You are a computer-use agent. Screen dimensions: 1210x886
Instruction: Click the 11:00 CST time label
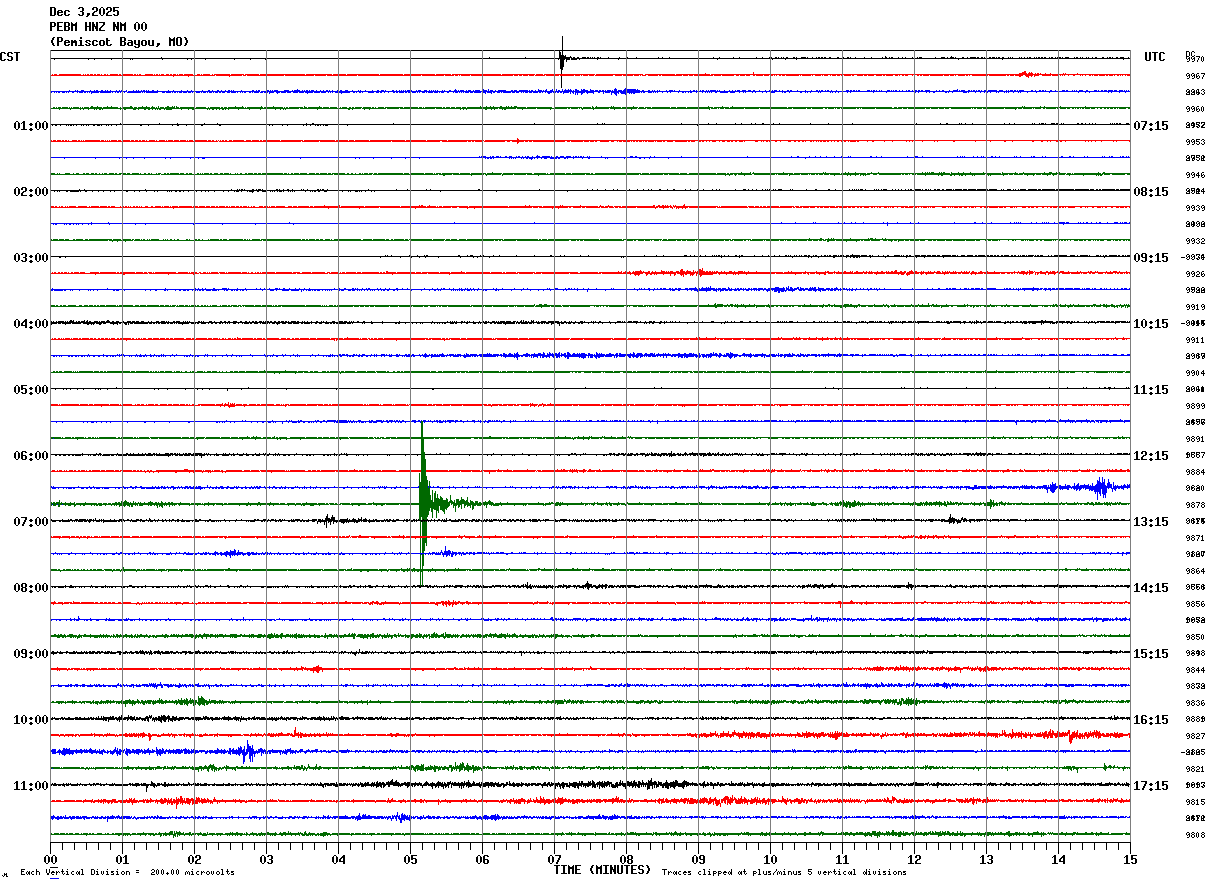click(30, 786)
